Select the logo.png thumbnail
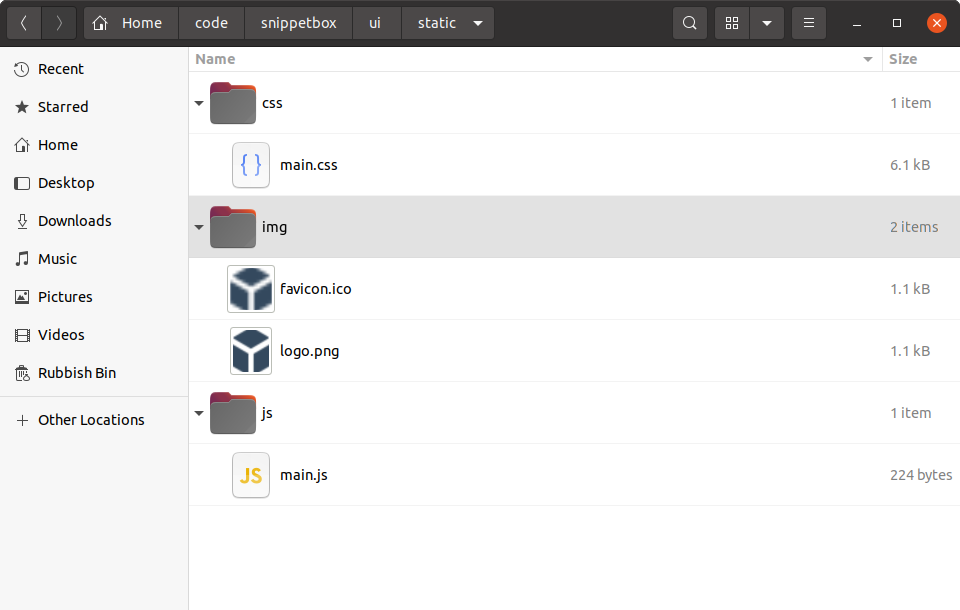Viewport: 960px width, 610px height. point(250,351)
